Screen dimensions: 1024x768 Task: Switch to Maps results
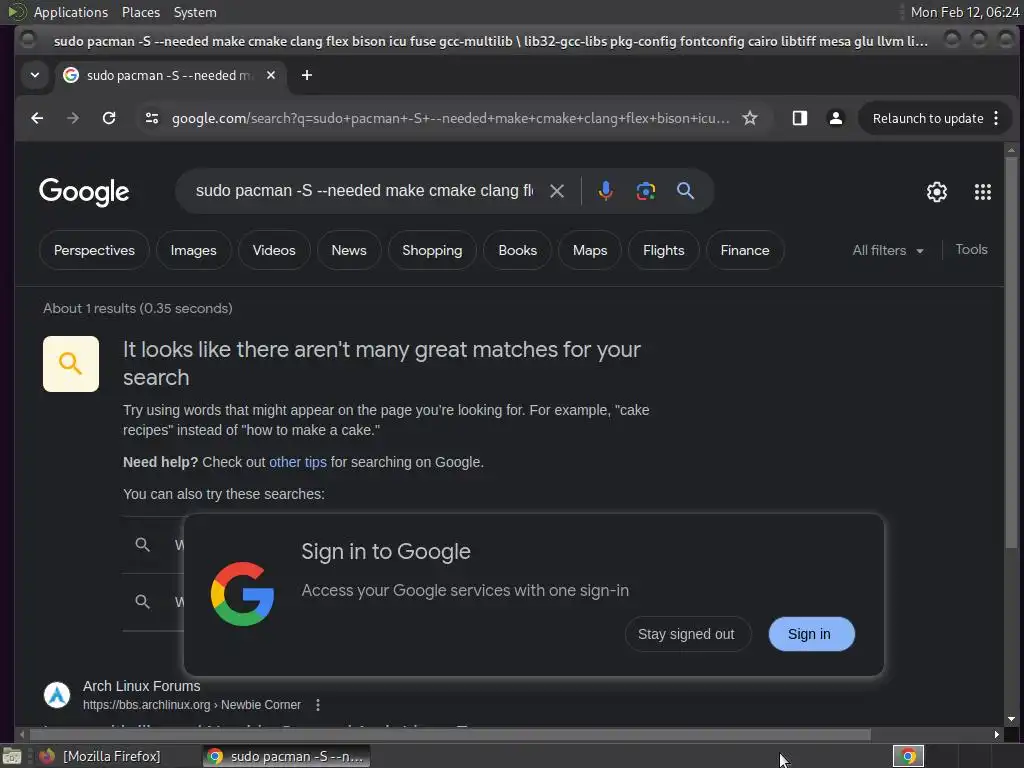click(590, 250)
